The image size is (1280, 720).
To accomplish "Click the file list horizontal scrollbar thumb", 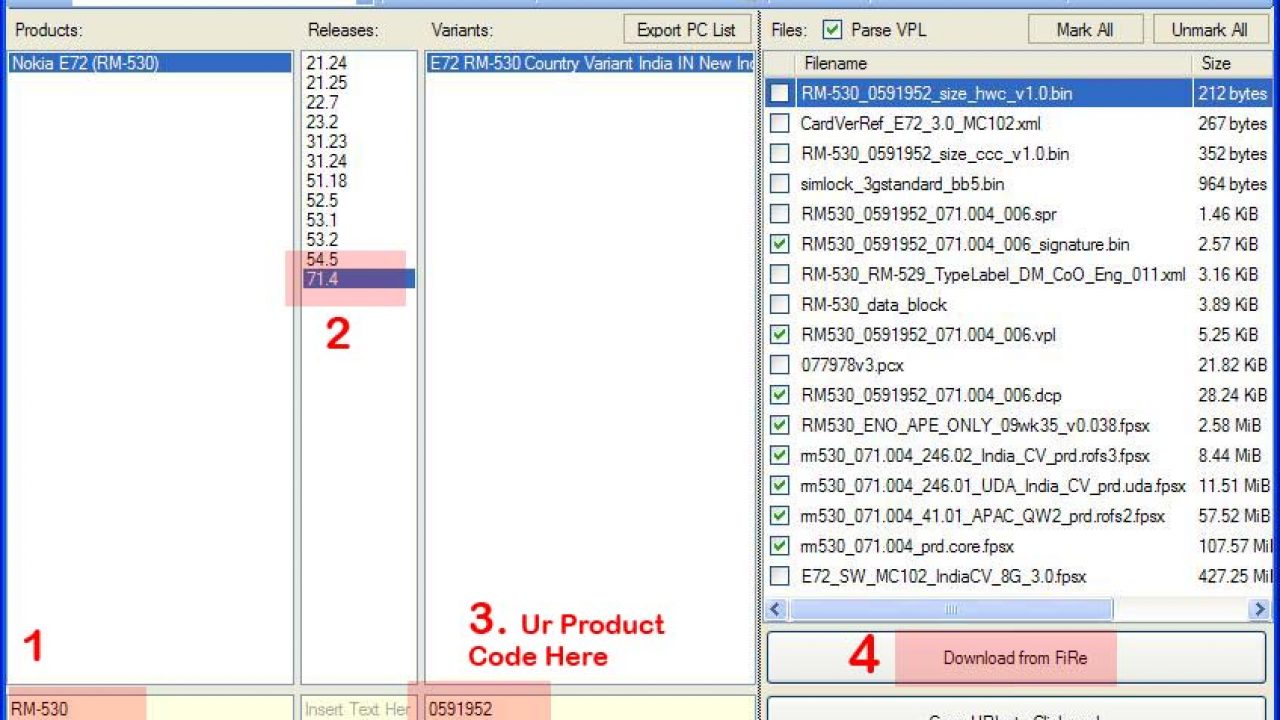I will [951, 609].
